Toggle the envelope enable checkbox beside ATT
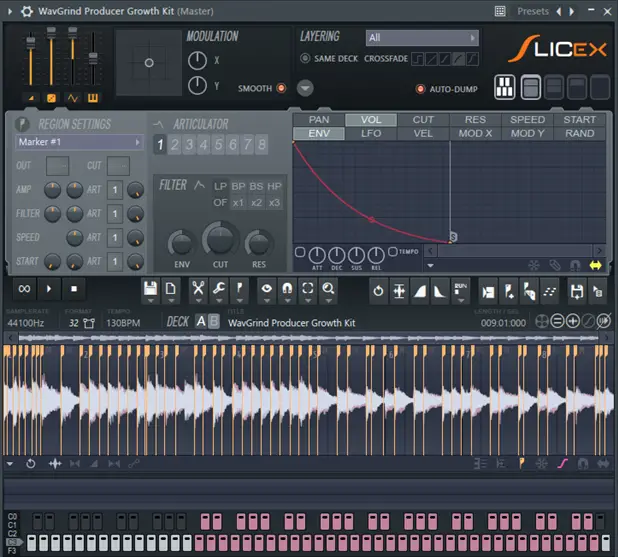Image resolution: width=618 pixels, height=558 pixels. tap(300, 252)
